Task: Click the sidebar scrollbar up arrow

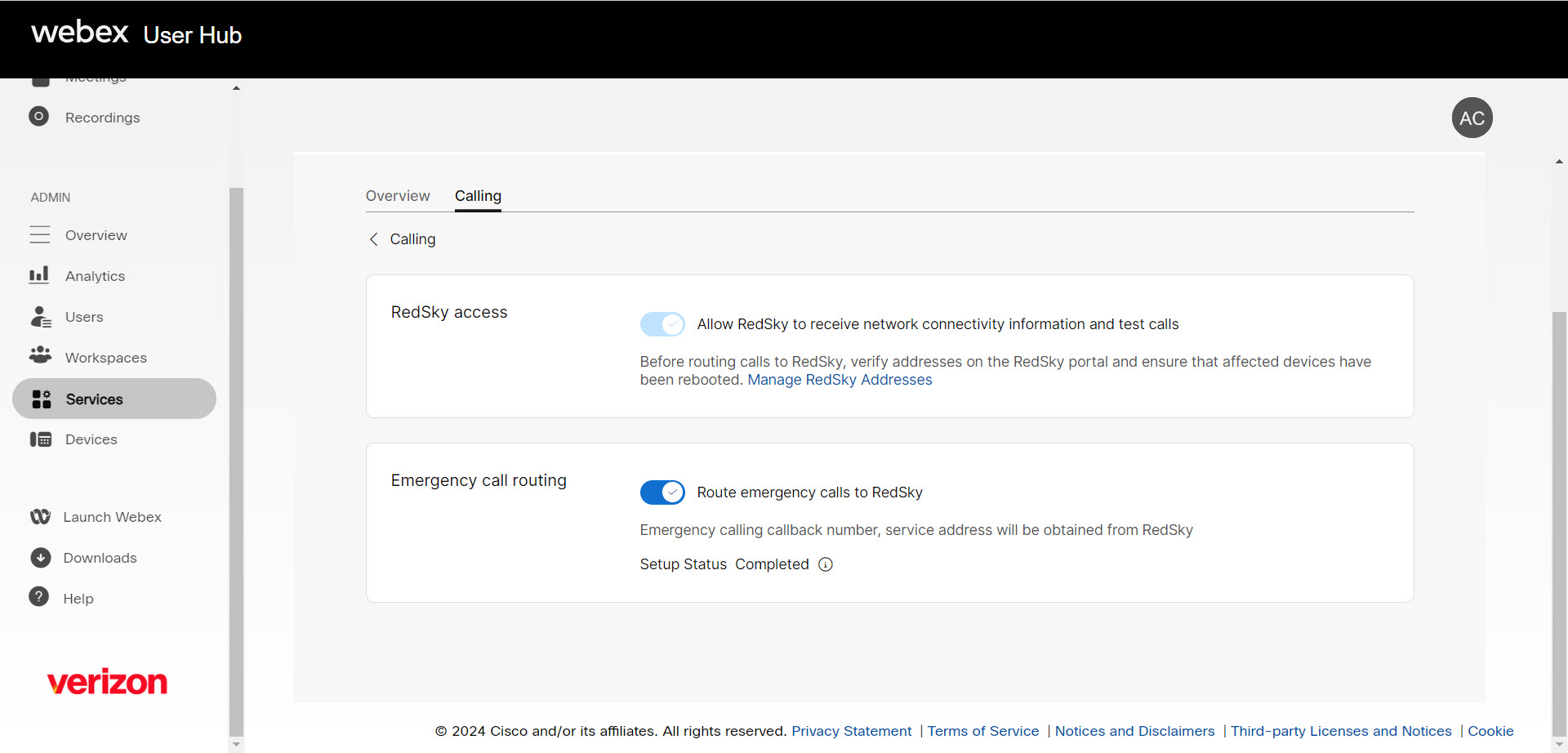Action: (236, 88)
